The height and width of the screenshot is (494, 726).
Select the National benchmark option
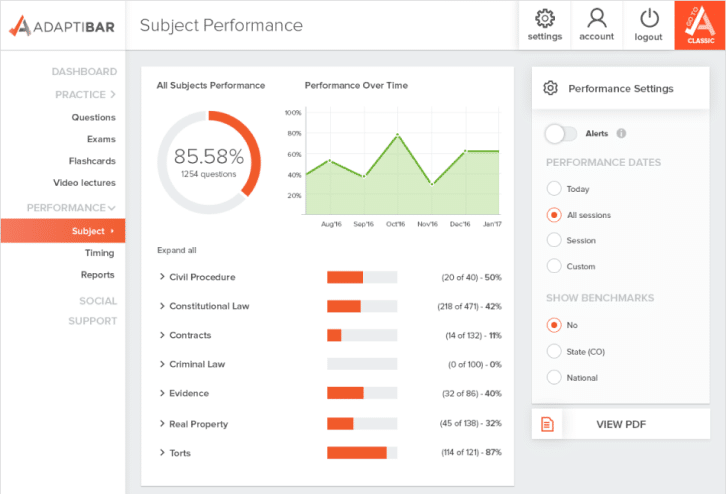(x=554, y=377)
